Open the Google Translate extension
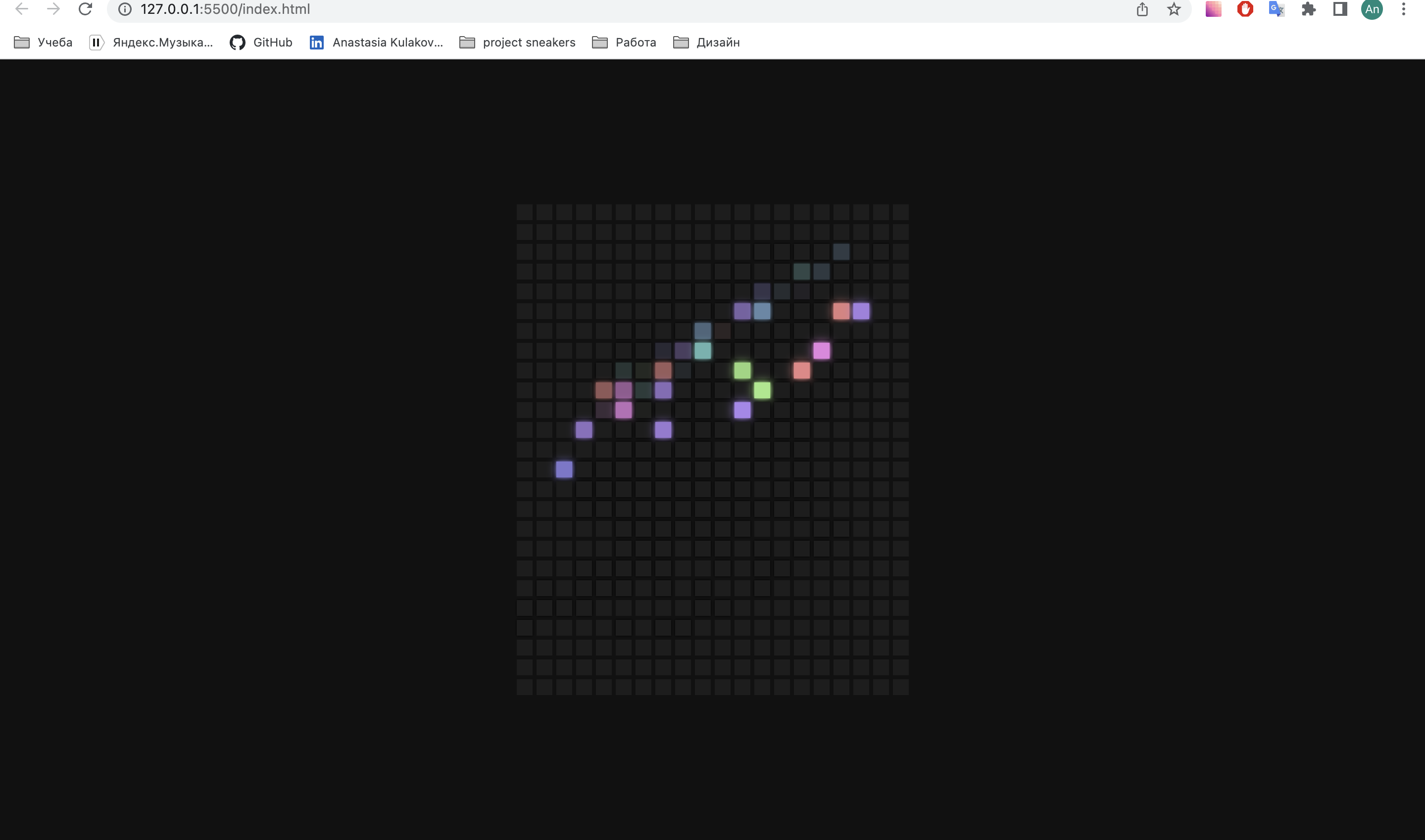1425x840 pixels. pos(1277,9)
